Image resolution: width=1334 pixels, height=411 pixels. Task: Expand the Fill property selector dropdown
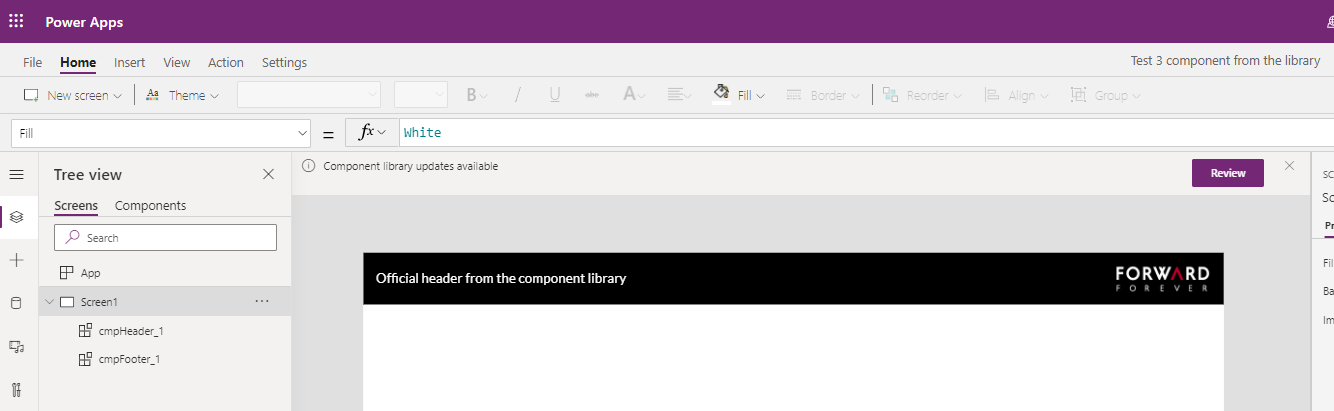tap(303, 133)
